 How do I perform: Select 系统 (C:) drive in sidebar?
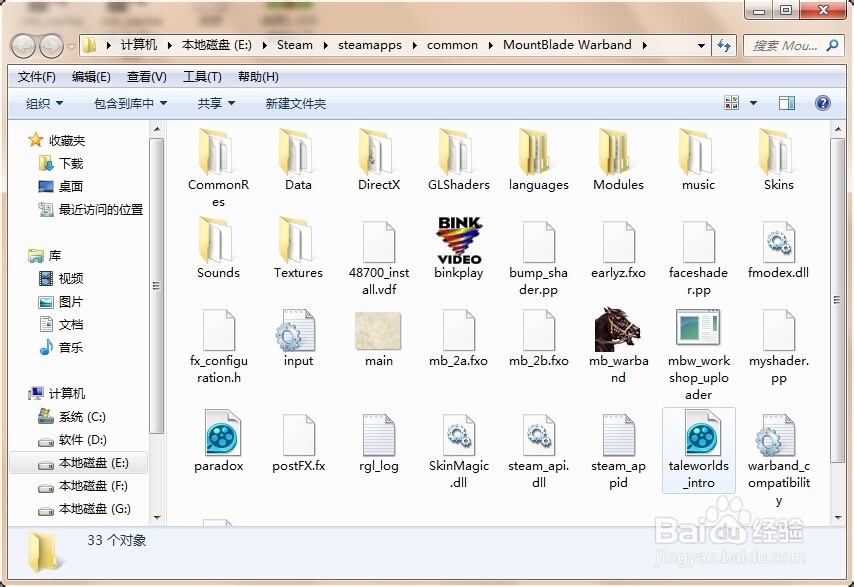point(71,417)
